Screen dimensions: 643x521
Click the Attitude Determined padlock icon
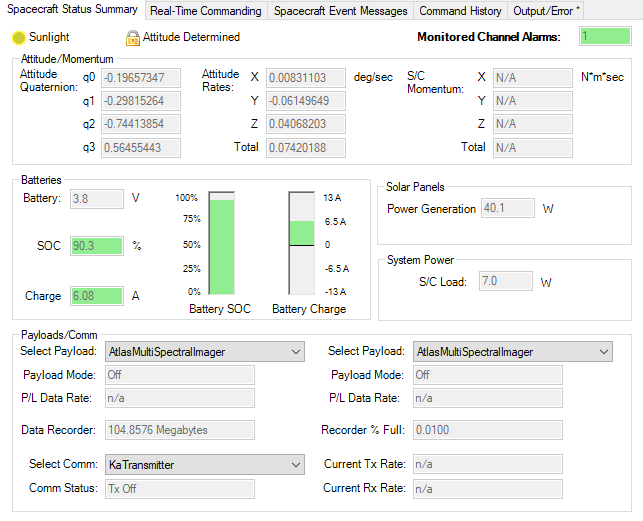(132, 38)
